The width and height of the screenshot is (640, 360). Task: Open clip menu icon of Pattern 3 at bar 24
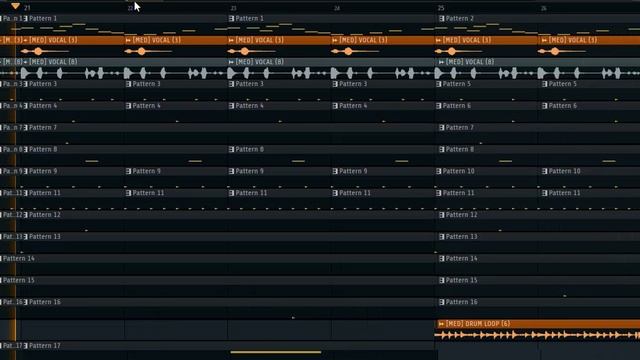coord(335,84)
